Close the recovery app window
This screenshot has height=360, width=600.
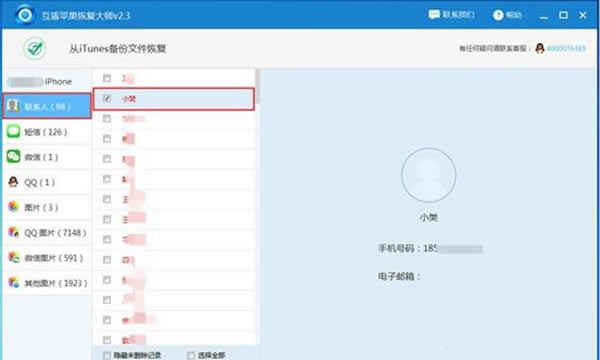coord(583,15)
